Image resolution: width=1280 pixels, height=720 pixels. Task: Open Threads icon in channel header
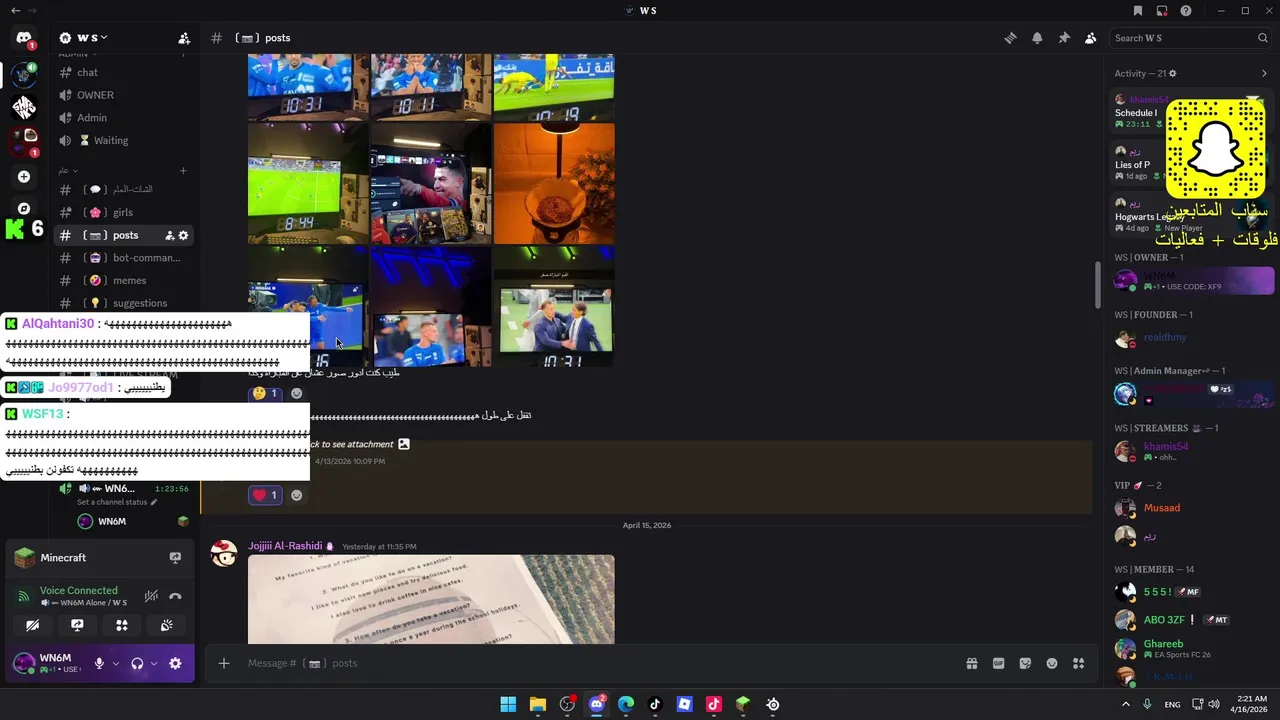tap(1010, 38)
